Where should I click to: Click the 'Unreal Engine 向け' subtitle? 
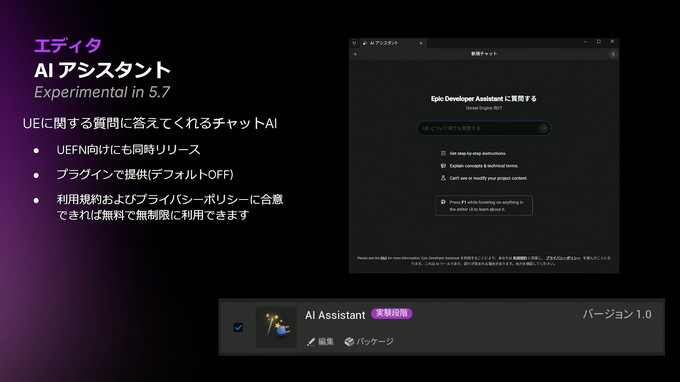(484, 108)
